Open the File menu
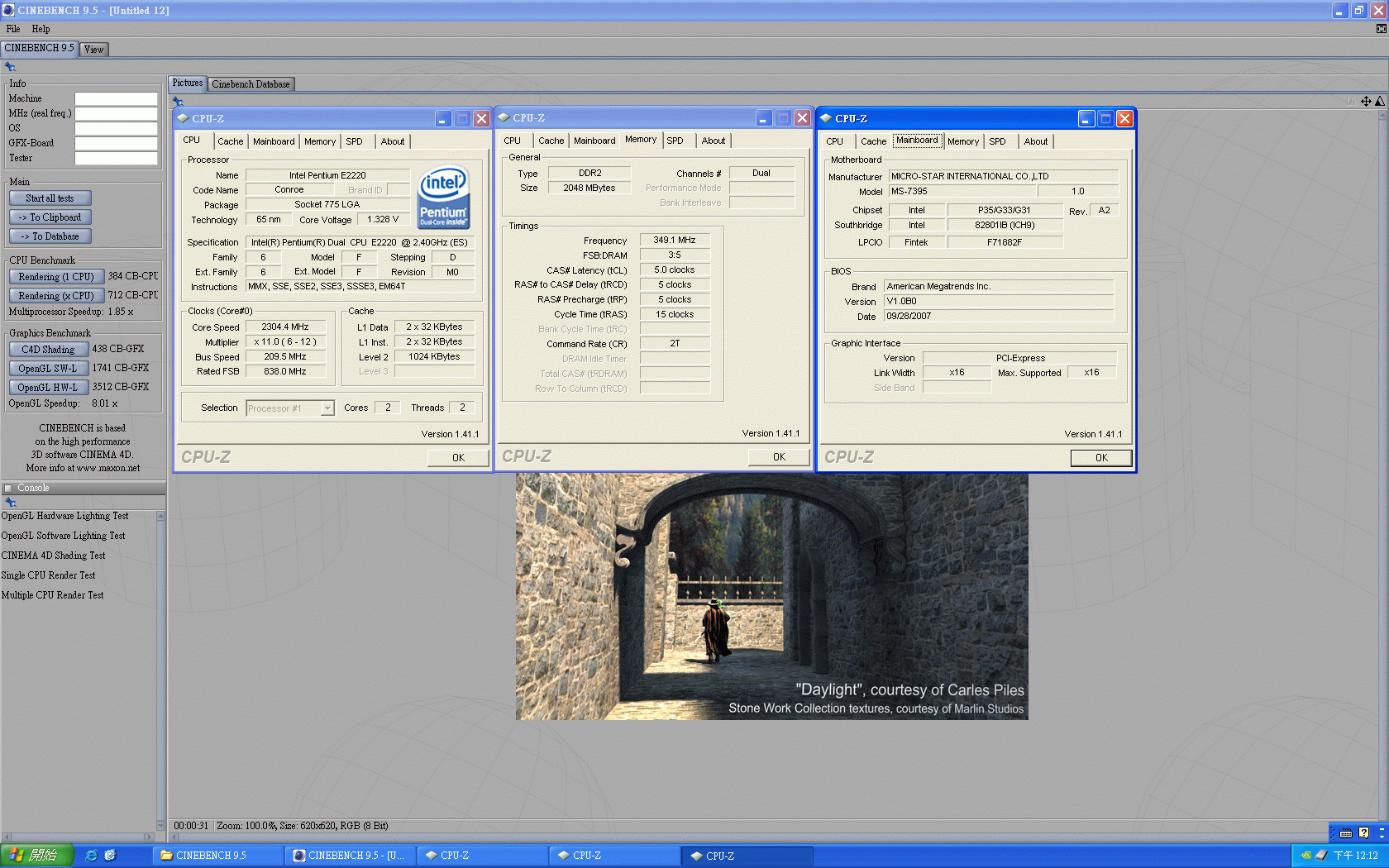The height and width of the screenshot is (868, 1389). (x=13, y=29)
